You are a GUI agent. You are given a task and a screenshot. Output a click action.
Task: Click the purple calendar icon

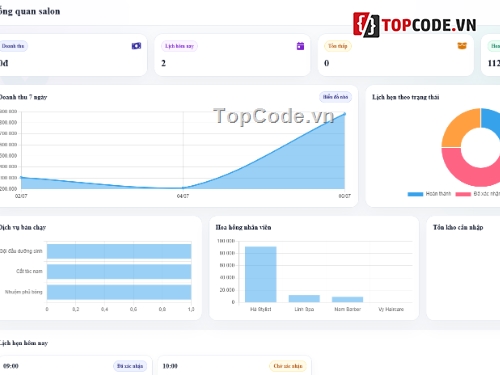(x=300, y=46)
